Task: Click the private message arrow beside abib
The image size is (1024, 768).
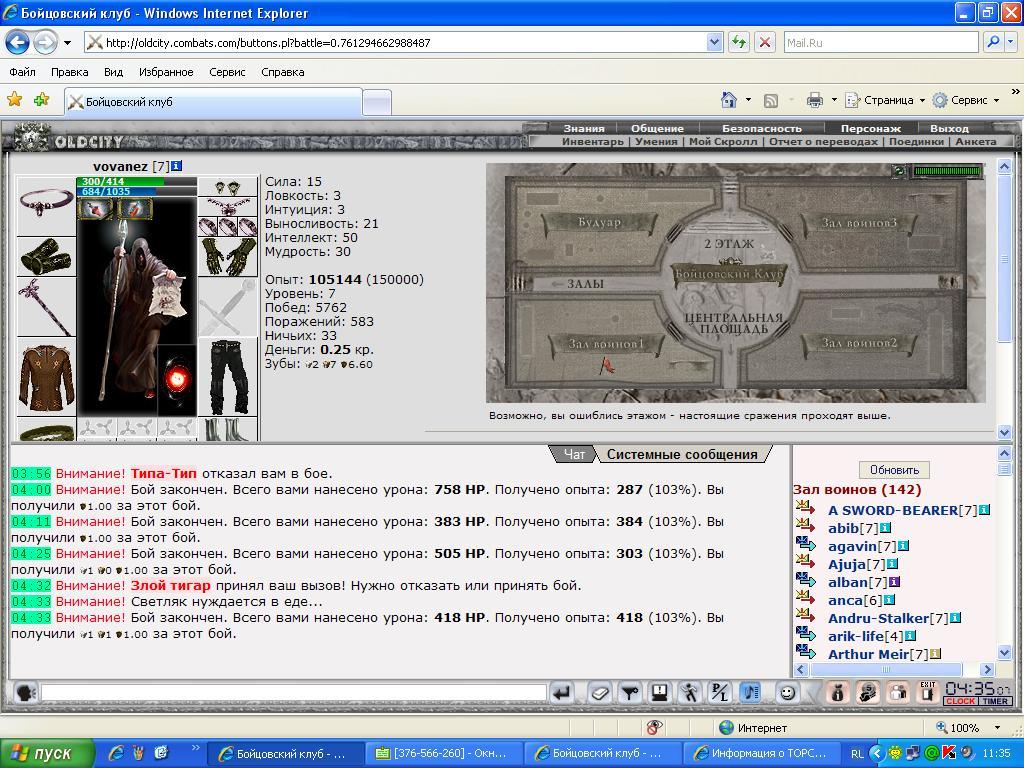Action: coord(806,525)
